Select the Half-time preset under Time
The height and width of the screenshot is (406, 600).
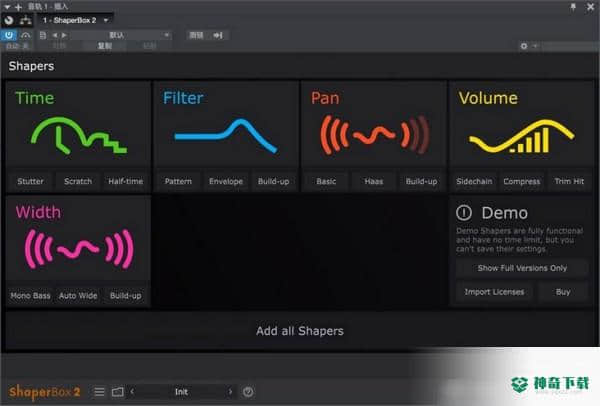point(126,181)
